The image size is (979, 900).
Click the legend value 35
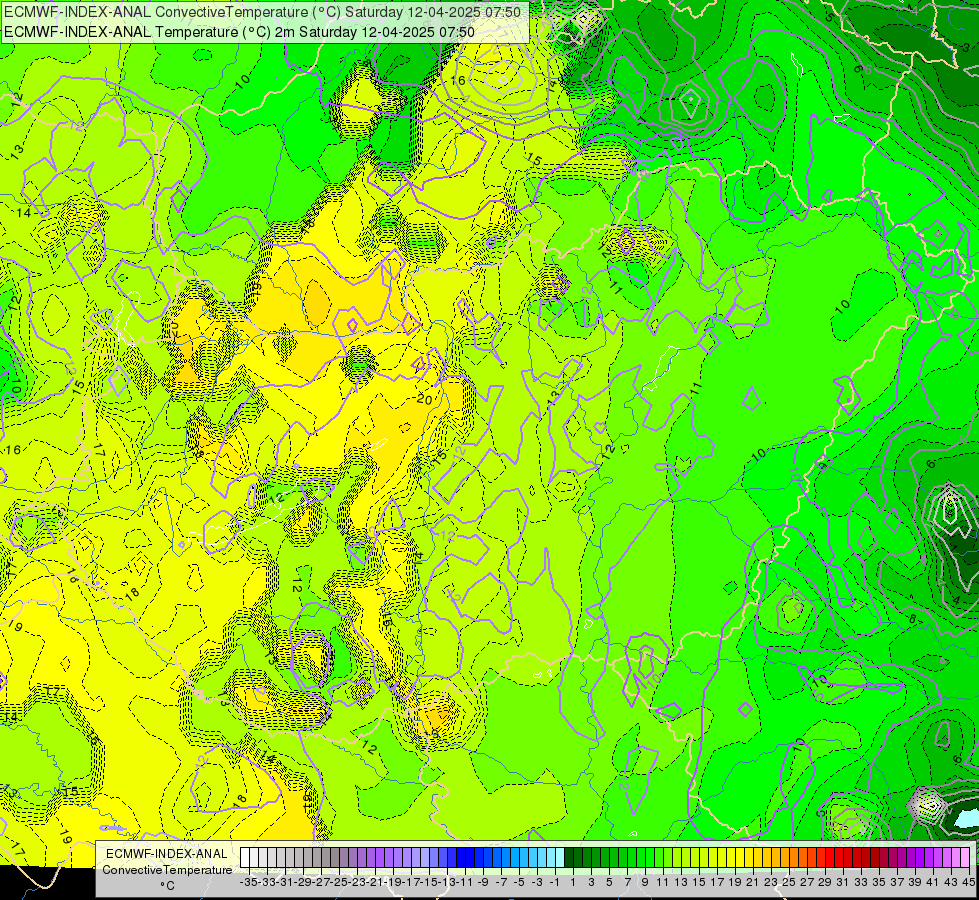[878, 882]
